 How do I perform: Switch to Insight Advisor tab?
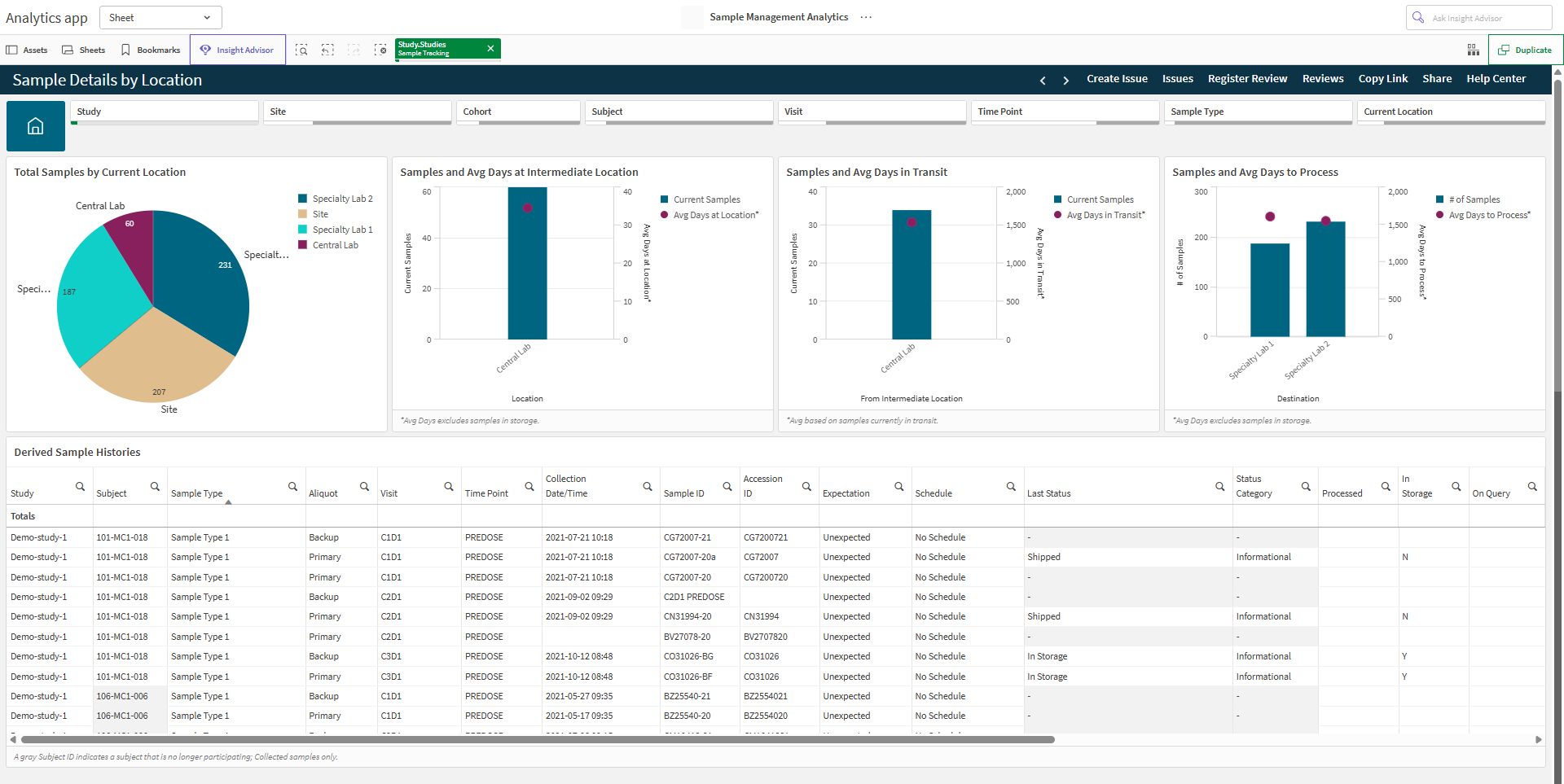[x=238, y=50]
